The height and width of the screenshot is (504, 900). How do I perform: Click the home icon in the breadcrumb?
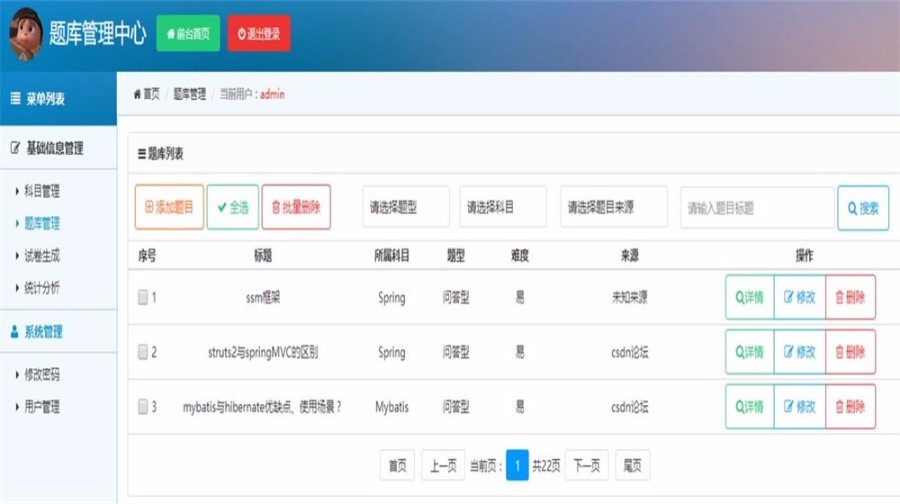[137, 94]
